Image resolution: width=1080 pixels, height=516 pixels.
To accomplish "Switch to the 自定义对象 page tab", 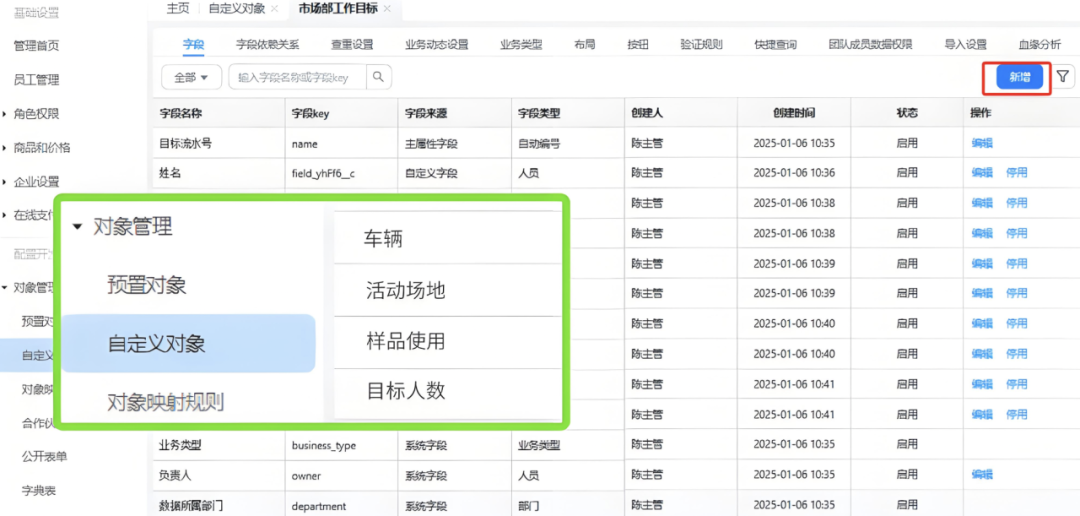I will (236, 8).
